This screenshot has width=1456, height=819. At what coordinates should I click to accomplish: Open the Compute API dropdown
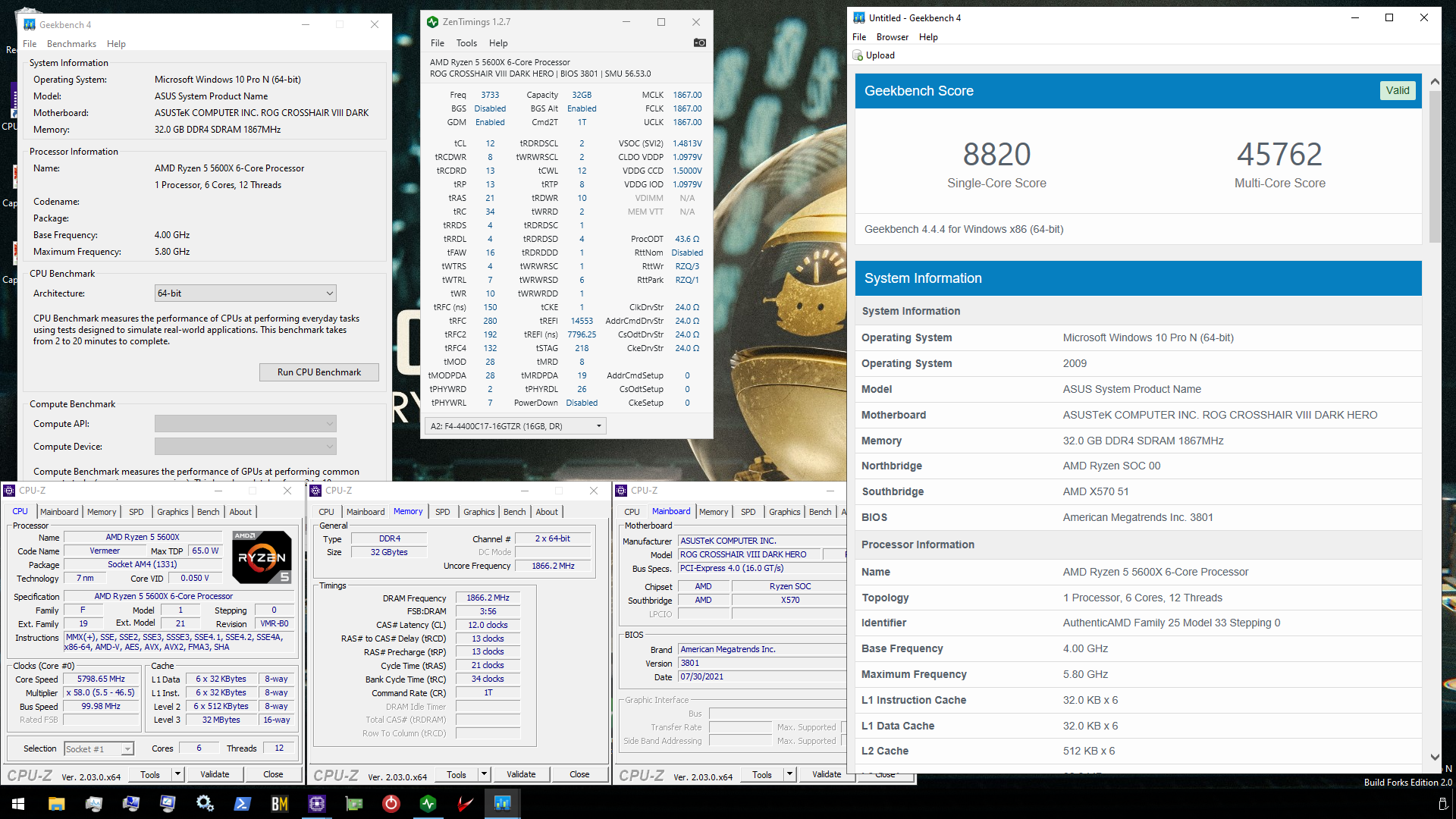[x=245, y=424]
